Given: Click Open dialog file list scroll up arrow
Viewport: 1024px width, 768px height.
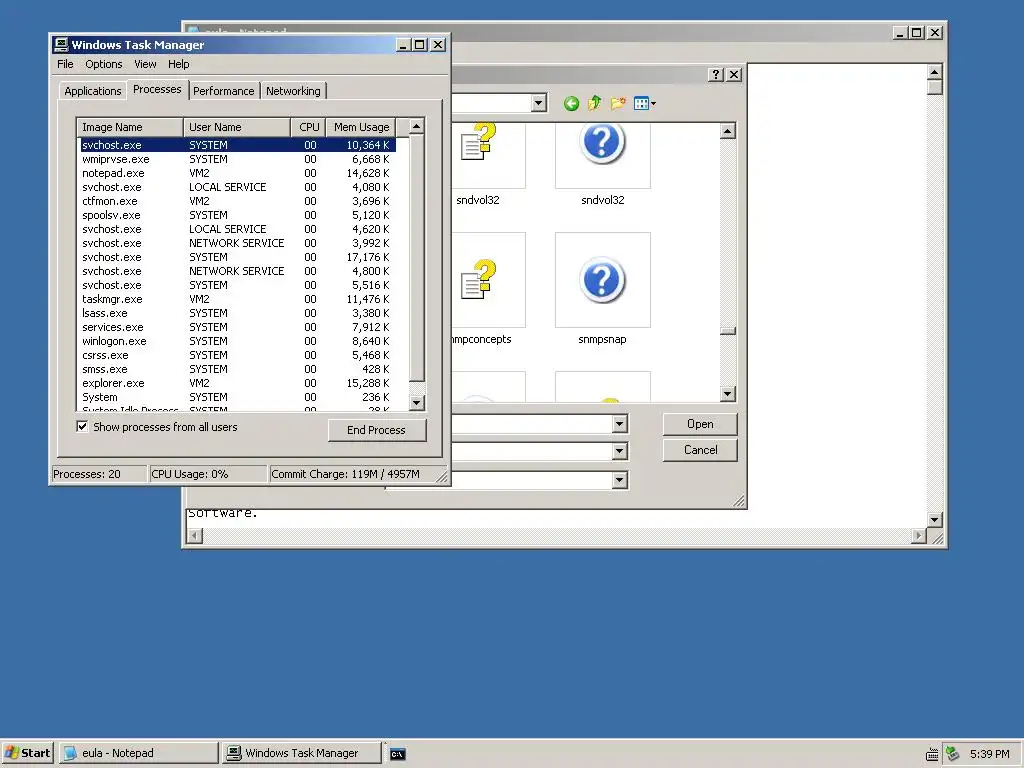Looking at the screenshot, I should [x=728, y=131].
